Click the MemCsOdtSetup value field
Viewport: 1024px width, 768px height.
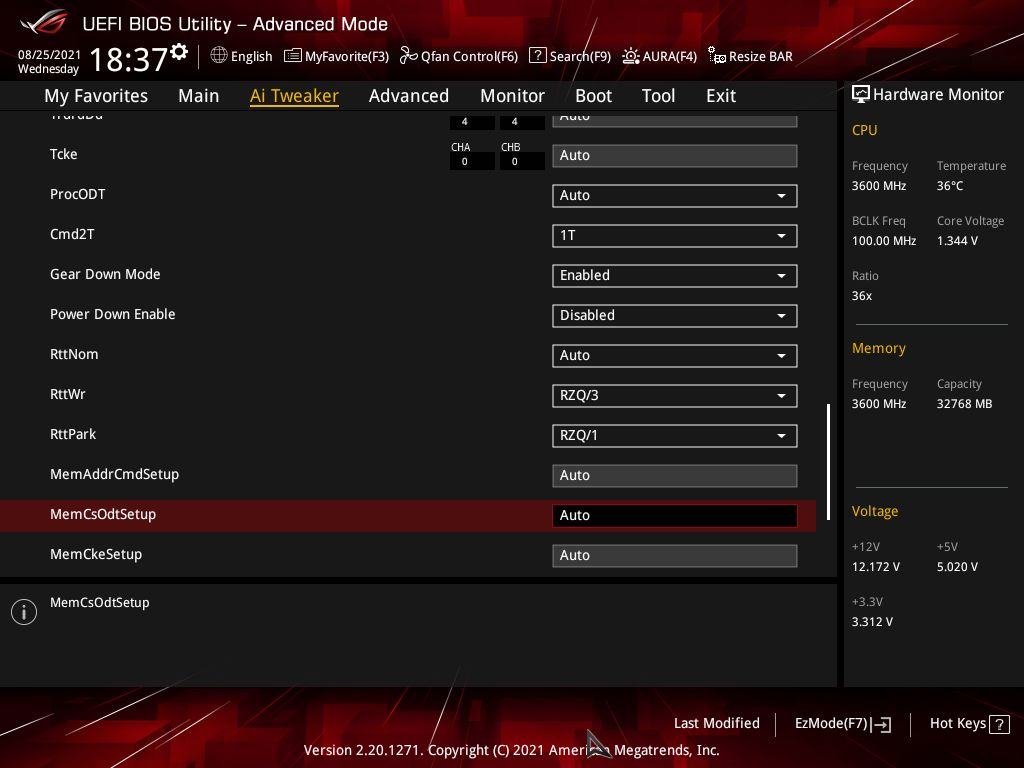tap(675, 516)
